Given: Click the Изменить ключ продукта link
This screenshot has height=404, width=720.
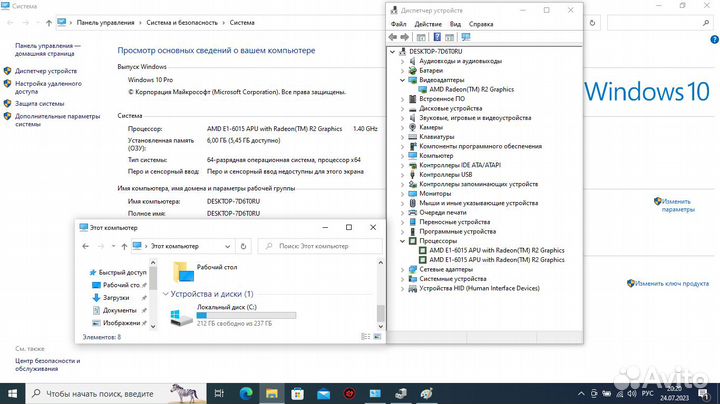Looking at the screenshot, I should point(672,284).
